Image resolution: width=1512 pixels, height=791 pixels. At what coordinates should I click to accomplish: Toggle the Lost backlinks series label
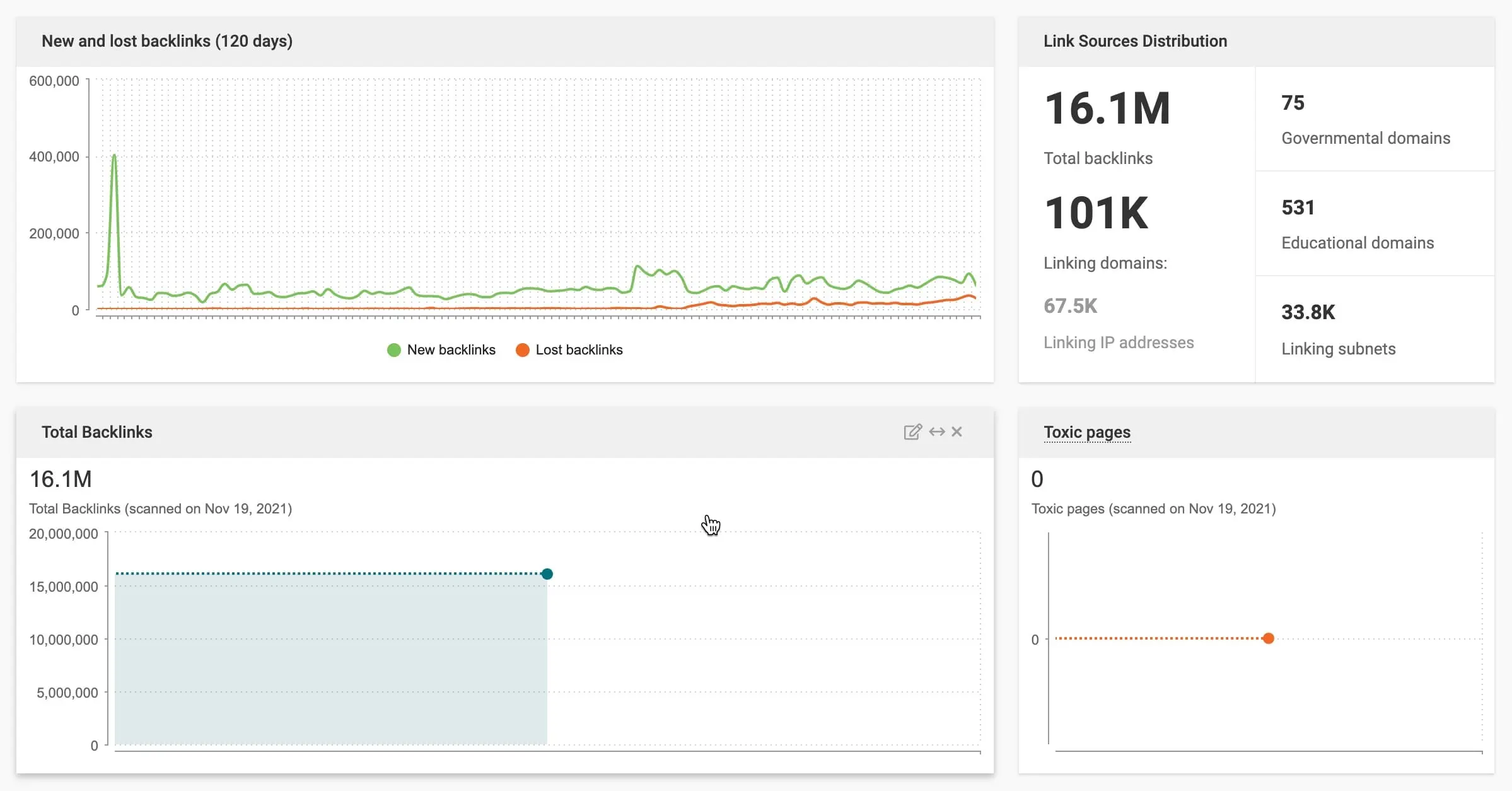579,350
